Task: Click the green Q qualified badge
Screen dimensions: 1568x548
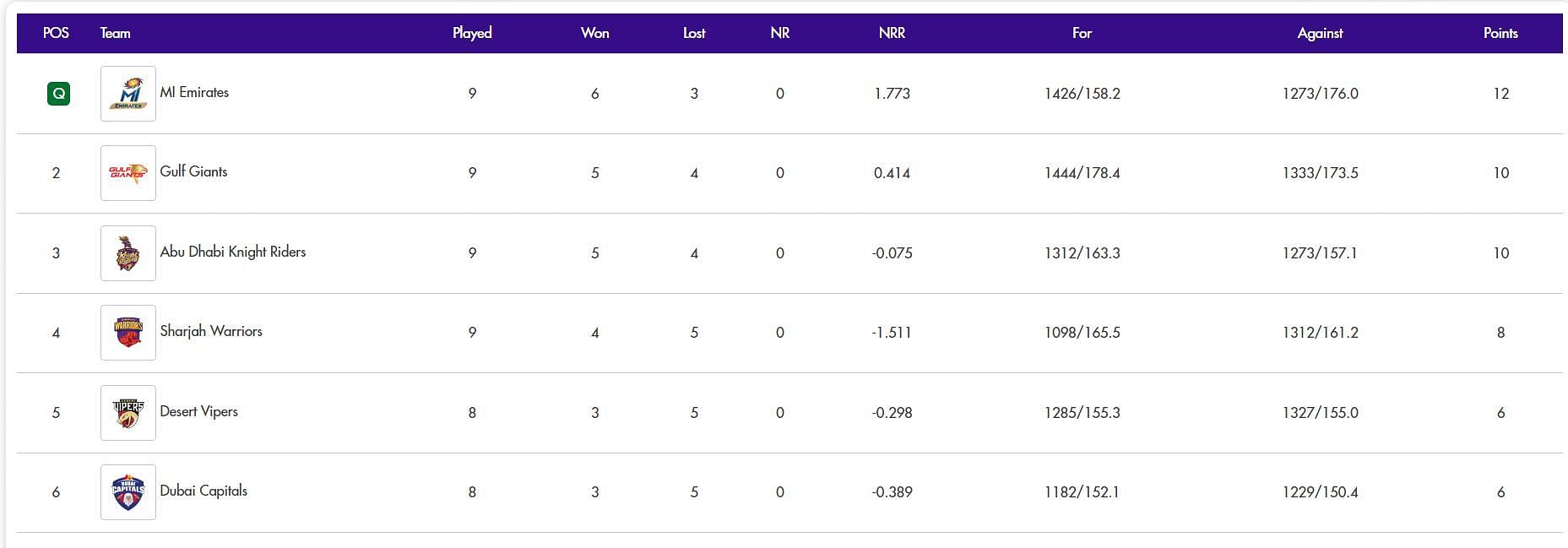Action: 58,94
